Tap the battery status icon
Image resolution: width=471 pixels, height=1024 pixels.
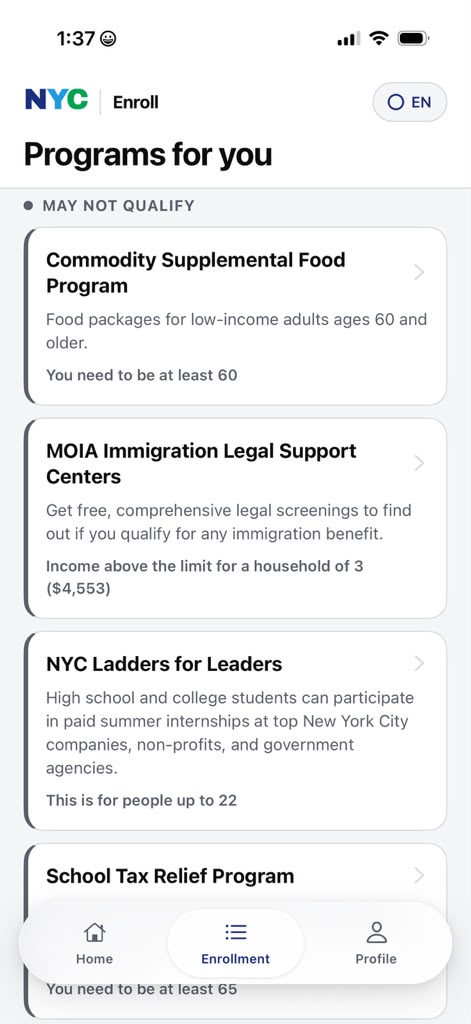[414, 39]
